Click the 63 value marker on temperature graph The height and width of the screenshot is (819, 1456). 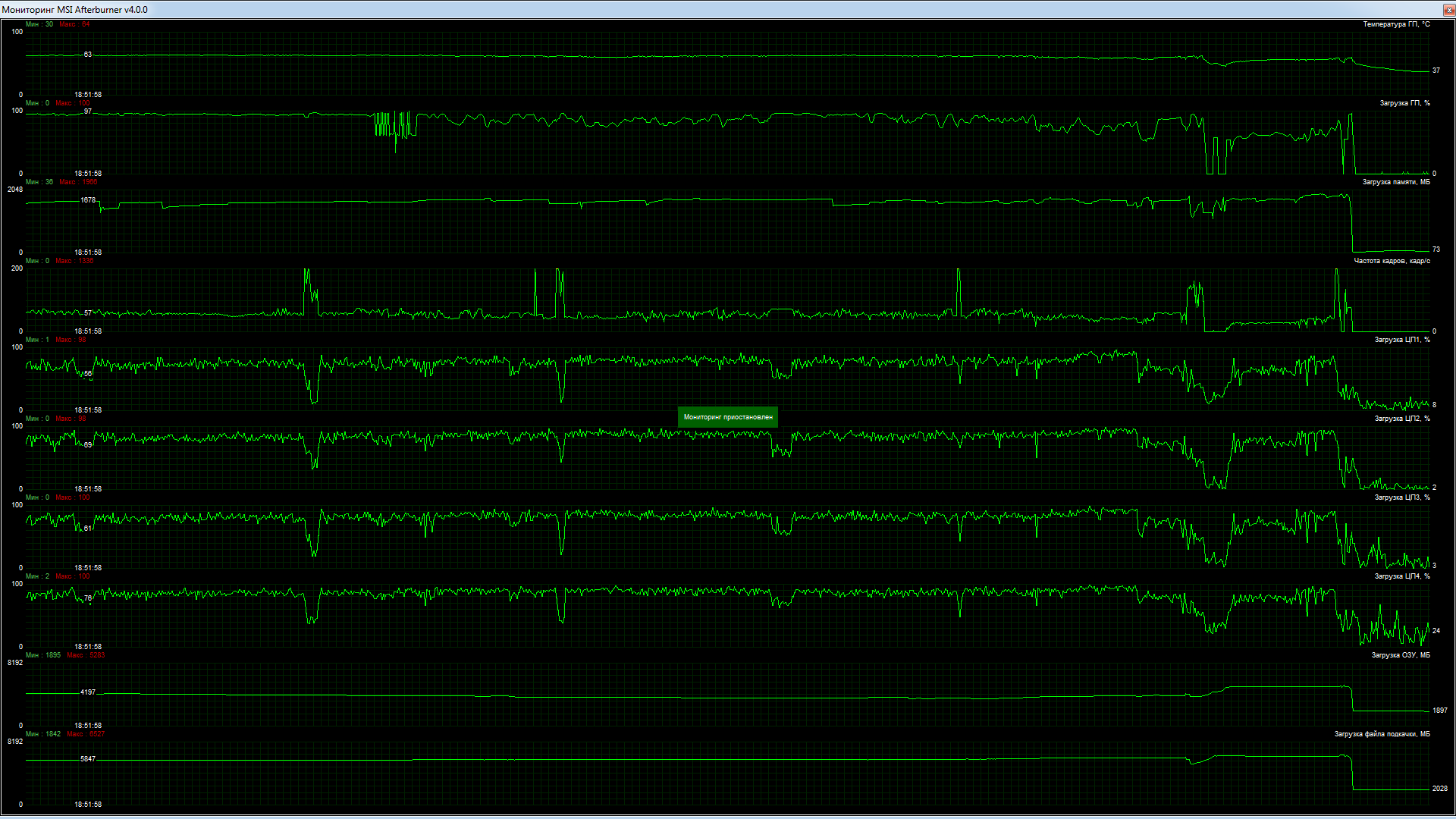point(88,55)
